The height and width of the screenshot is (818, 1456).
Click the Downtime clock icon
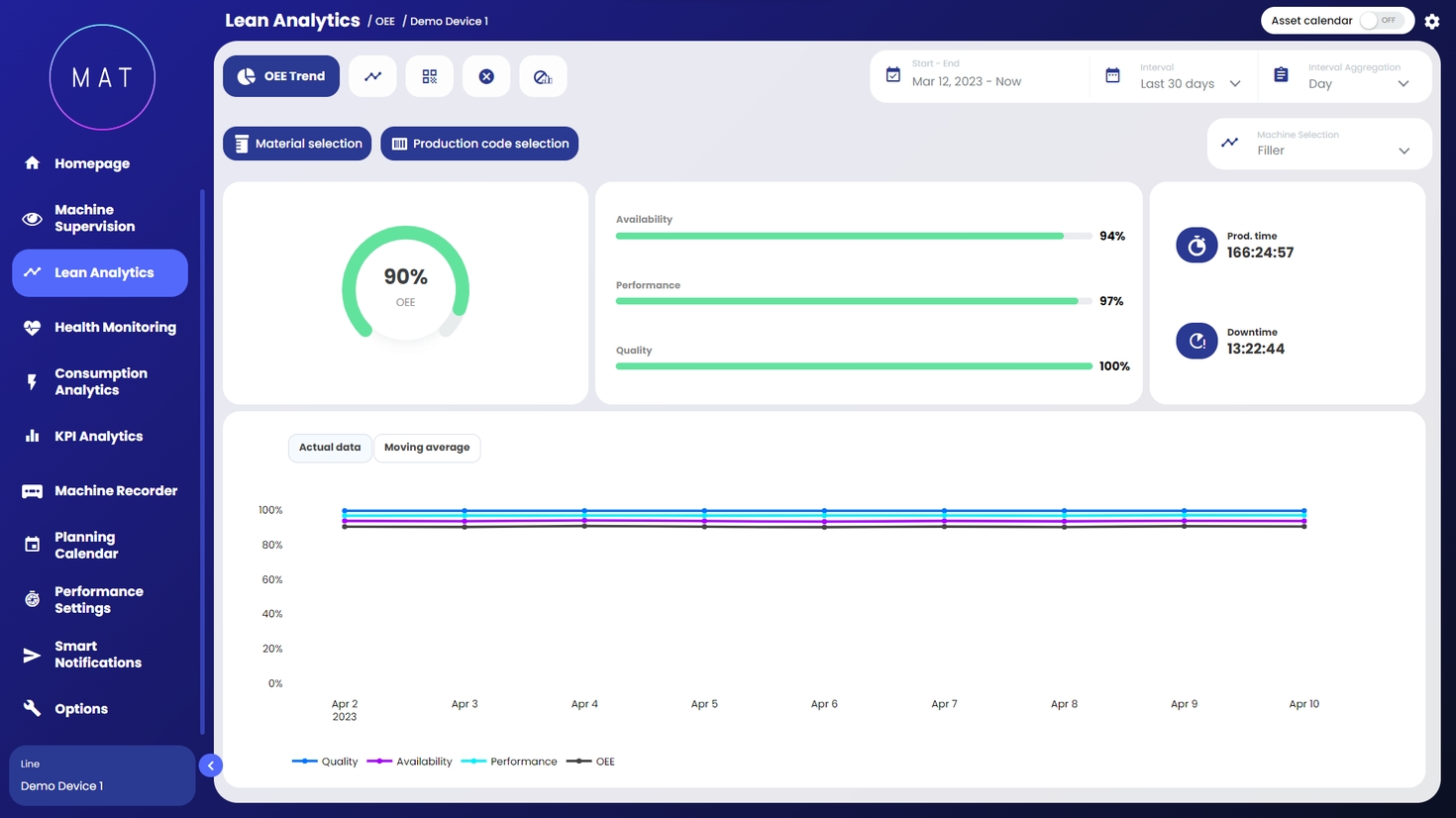pos(1196,341)
